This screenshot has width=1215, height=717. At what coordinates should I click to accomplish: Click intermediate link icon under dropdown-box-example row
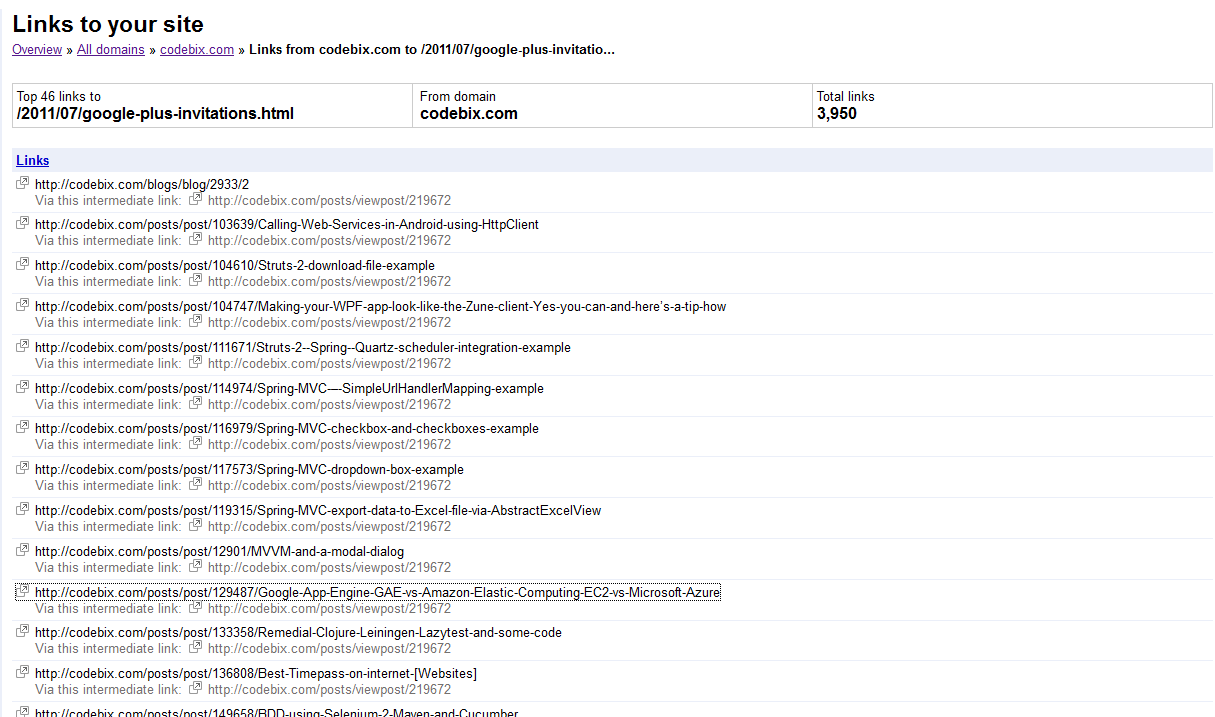(196, 485)
